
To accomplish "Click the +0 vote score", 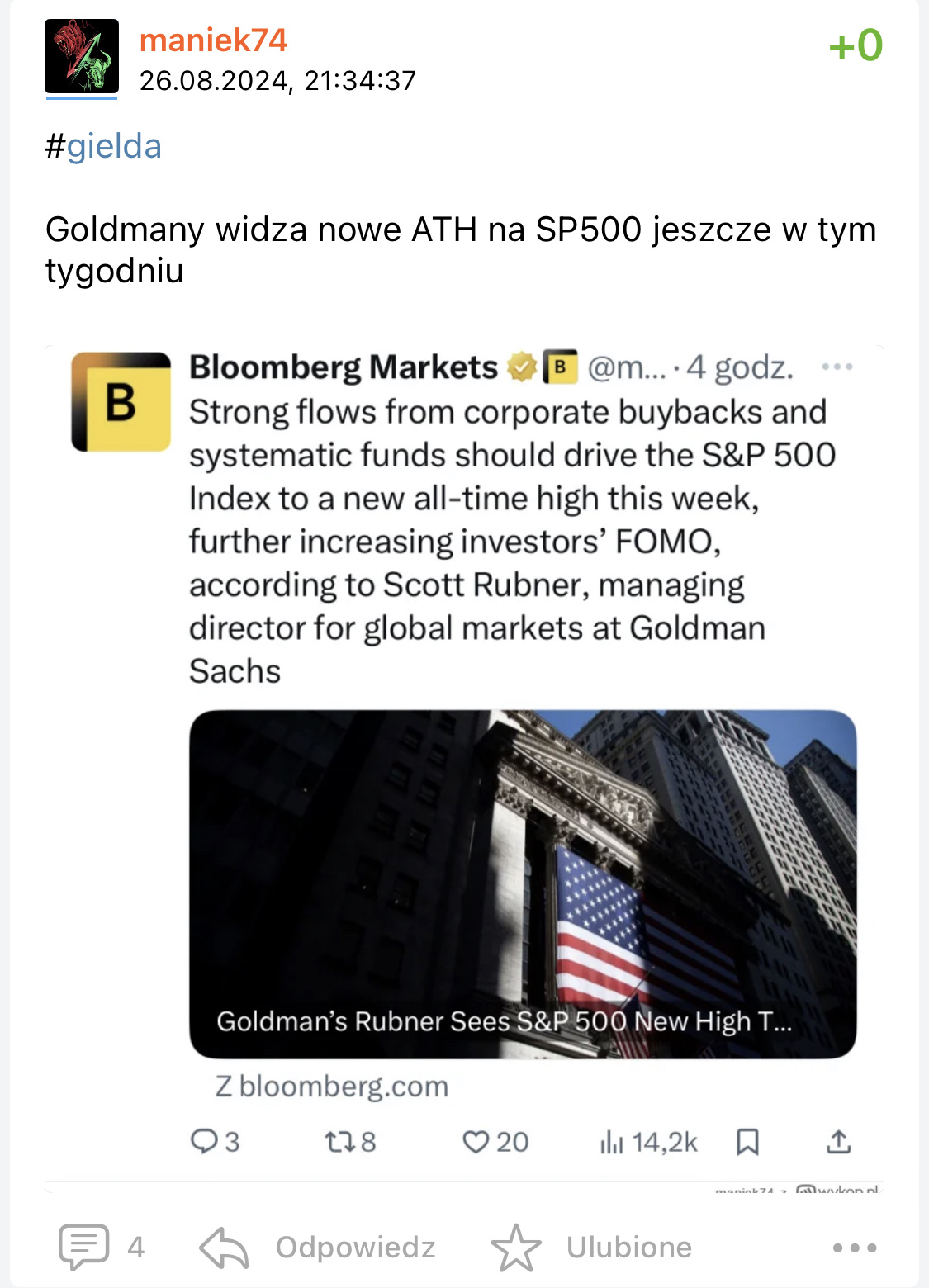I will (x=856, y=45).
